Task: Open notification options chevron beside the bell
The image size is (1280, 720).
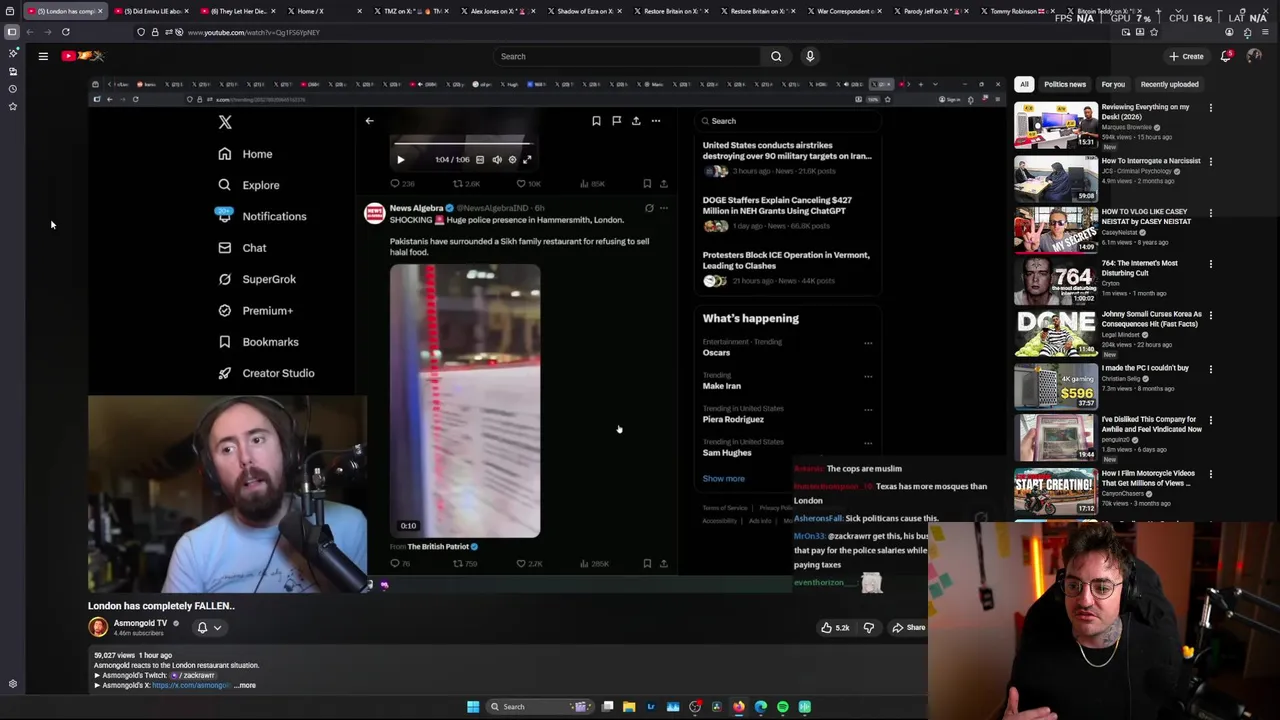Action: [217, 628]
